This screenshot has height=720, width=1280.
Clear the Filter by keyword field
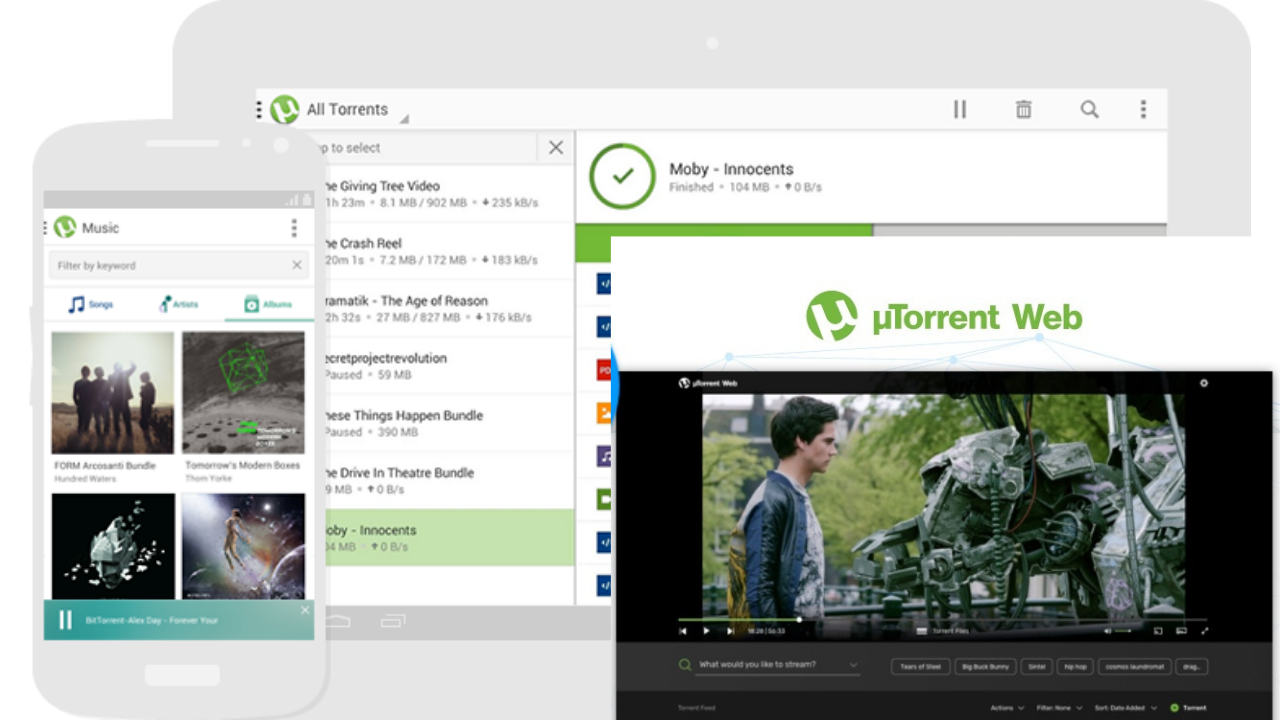(297, 265)
